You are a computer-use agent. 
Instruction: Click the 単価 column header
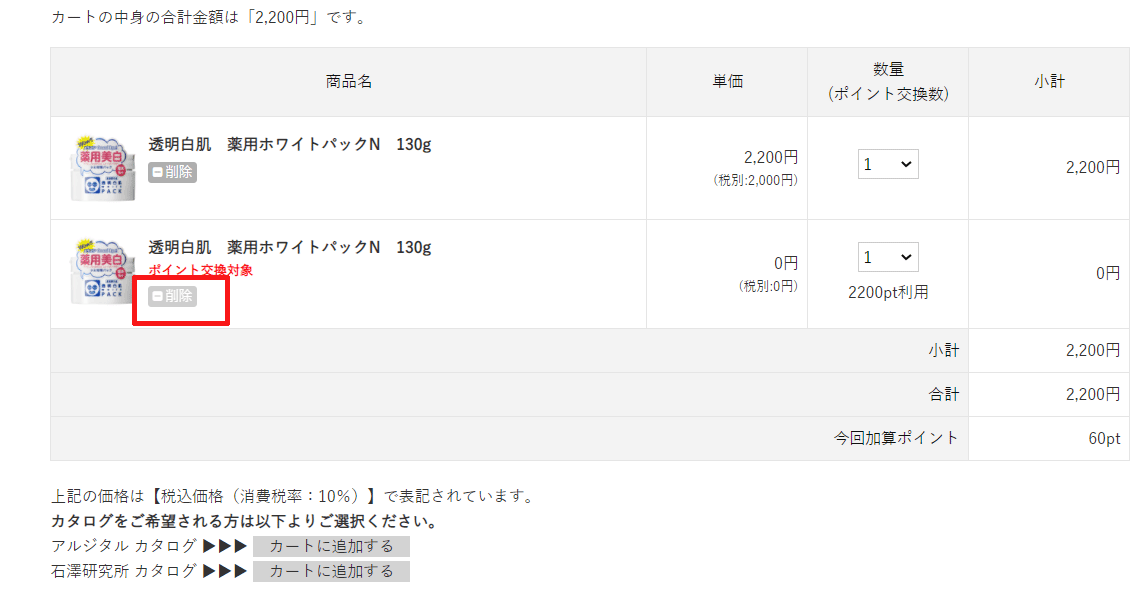[727, 81]
